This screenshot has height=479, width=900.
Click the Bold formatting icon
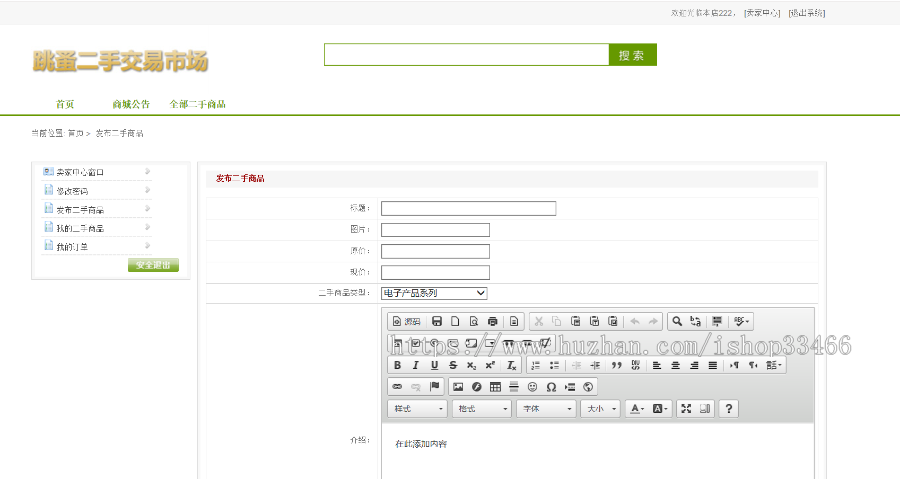[397, 366]
